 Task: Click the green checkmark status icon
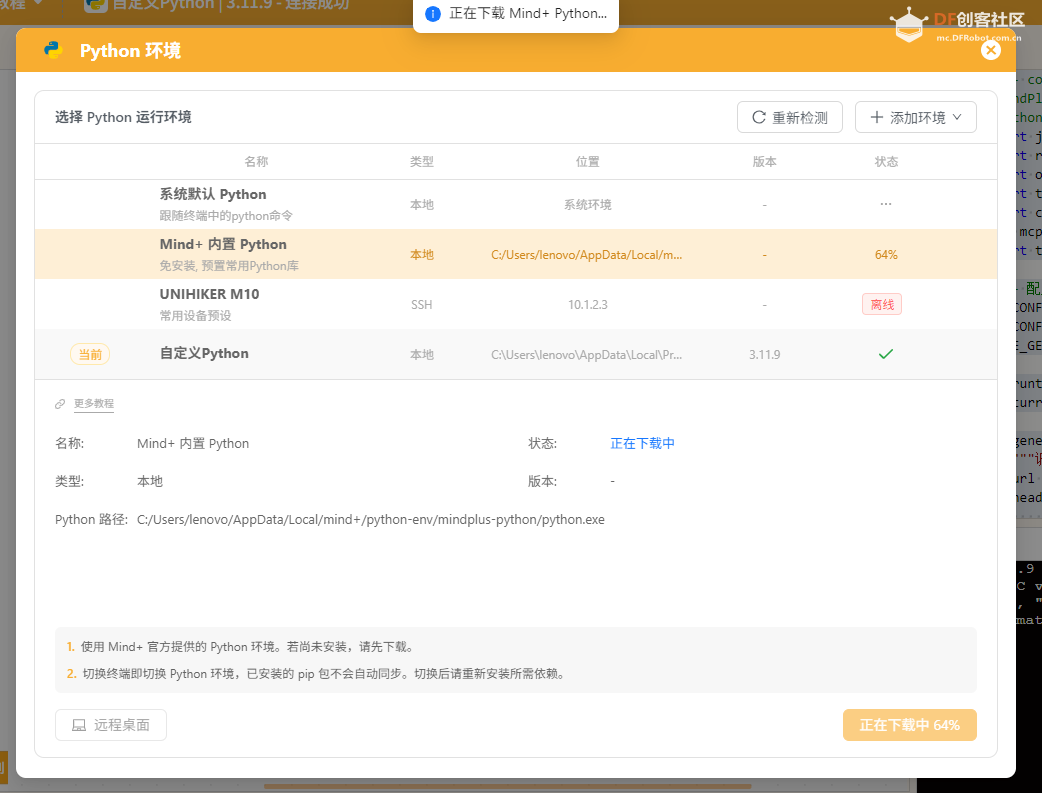click(886, 354)
